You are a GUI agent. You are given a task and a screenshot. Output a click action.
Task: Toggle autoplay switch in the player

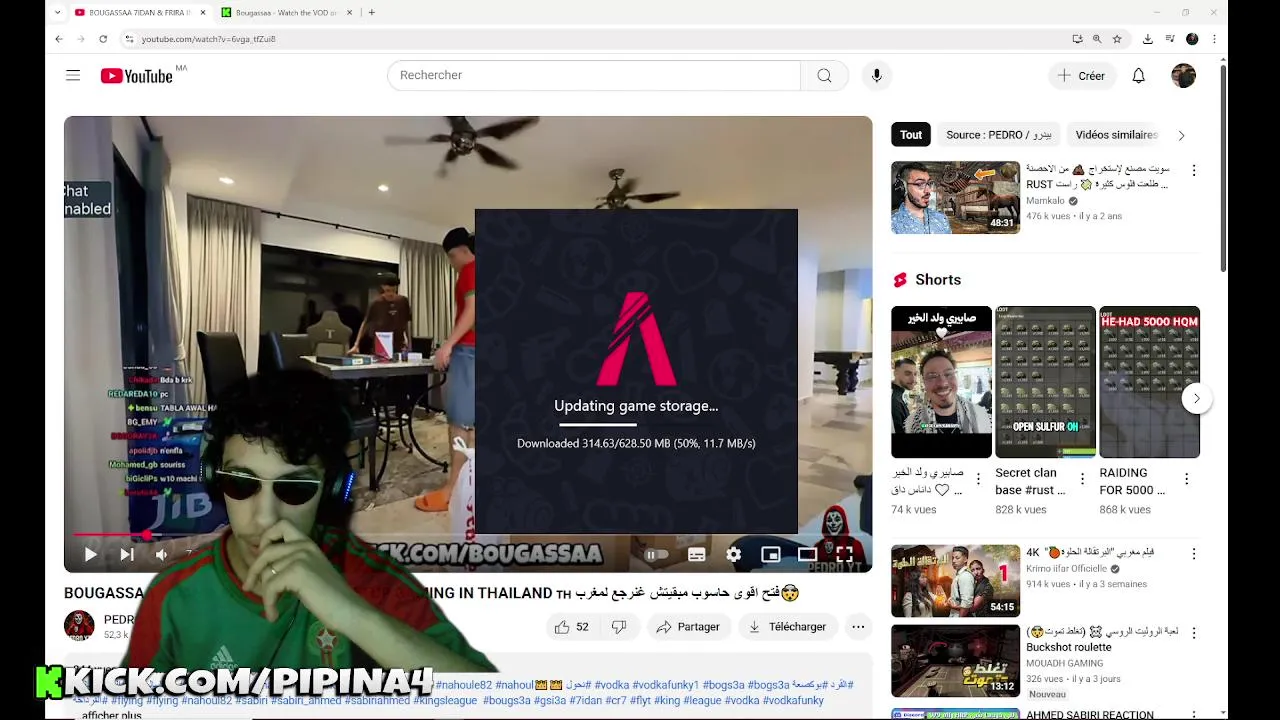point(656,554)
